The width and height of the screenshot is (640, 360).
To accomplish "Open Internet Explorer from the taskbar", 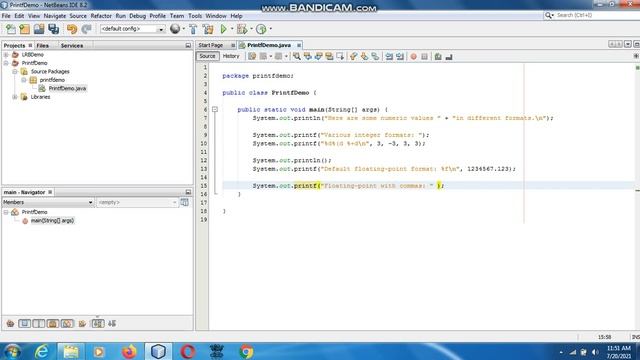I will pos(42,351).
